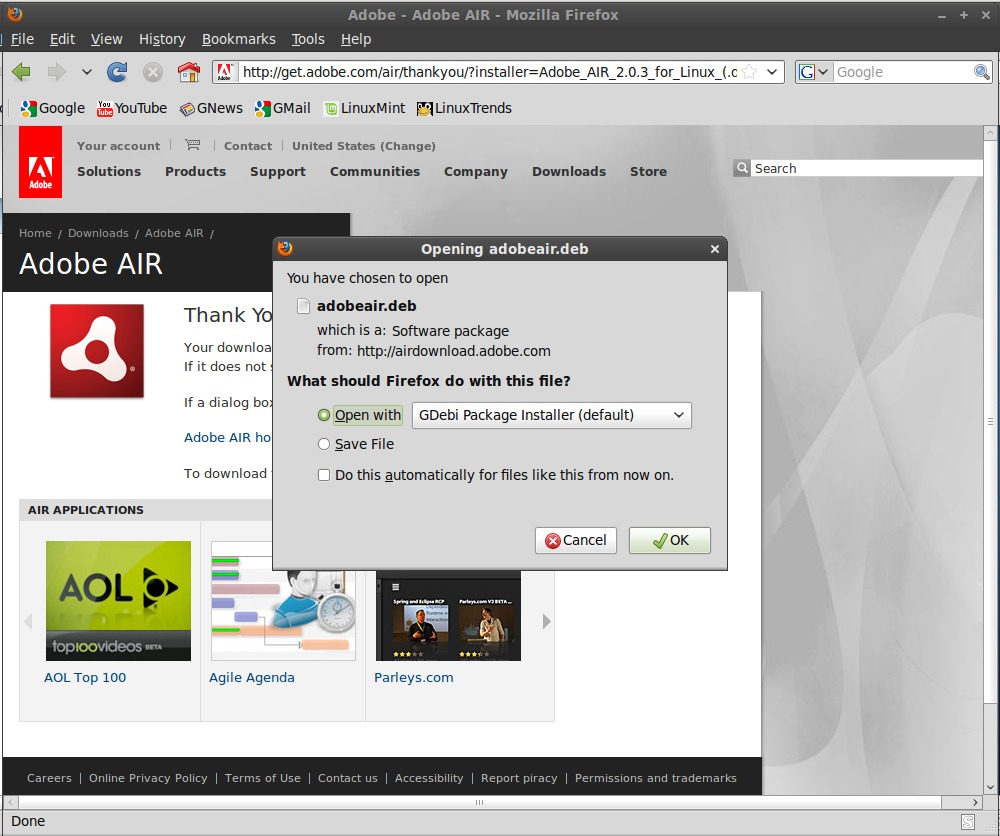
Task: Click the Communities navigation link
Action: click(x=375, y=172)
